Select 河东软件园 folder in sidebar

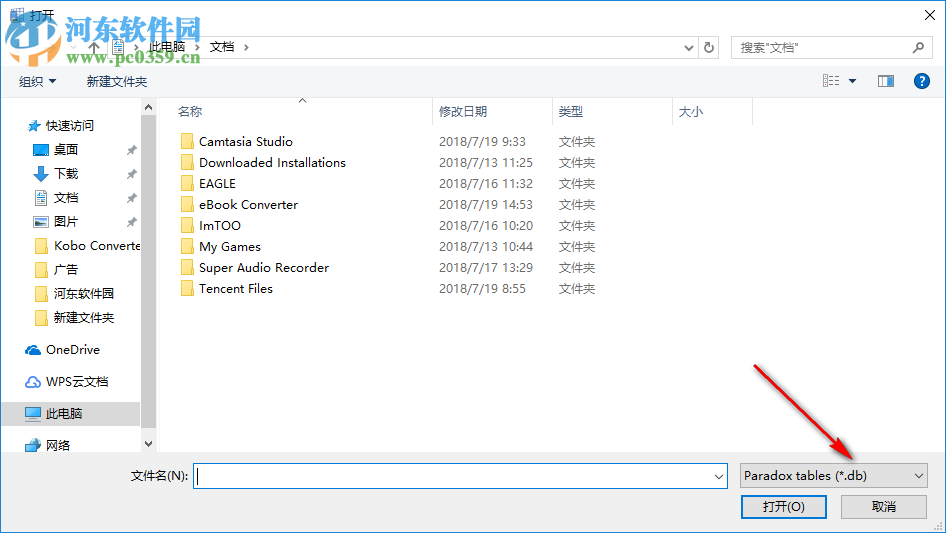pos(83,293)
